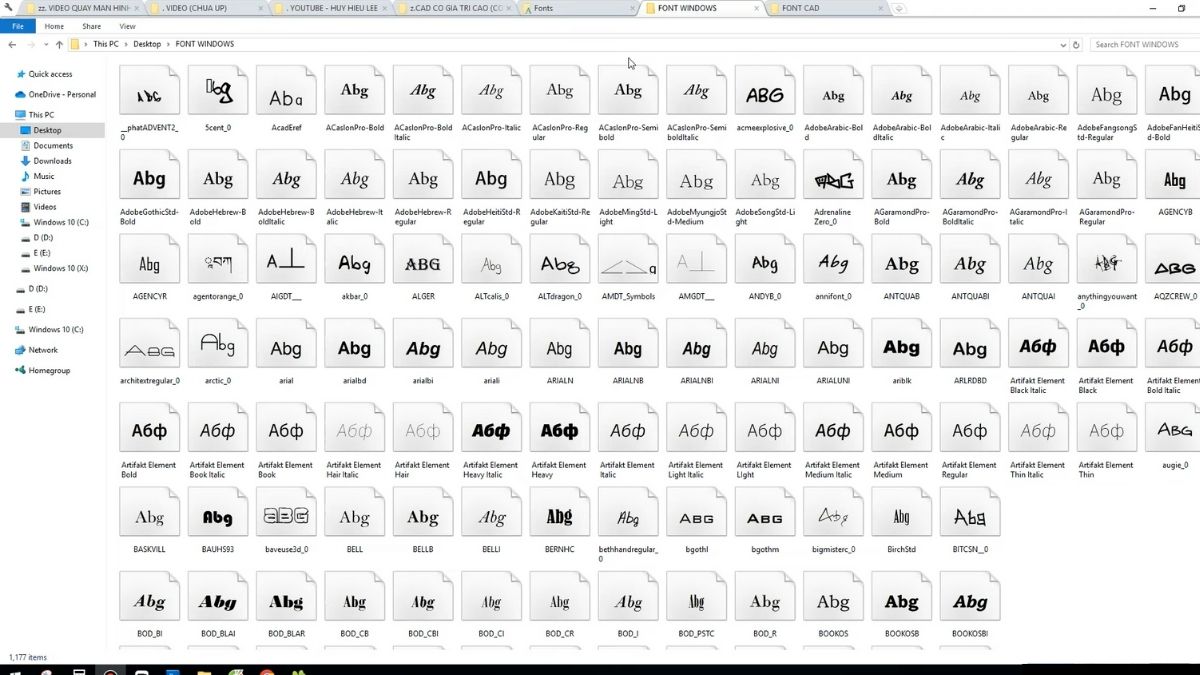Select the AQZCREW_0 font icon
Viewport: 1200px width, 675px height.
1174,260
